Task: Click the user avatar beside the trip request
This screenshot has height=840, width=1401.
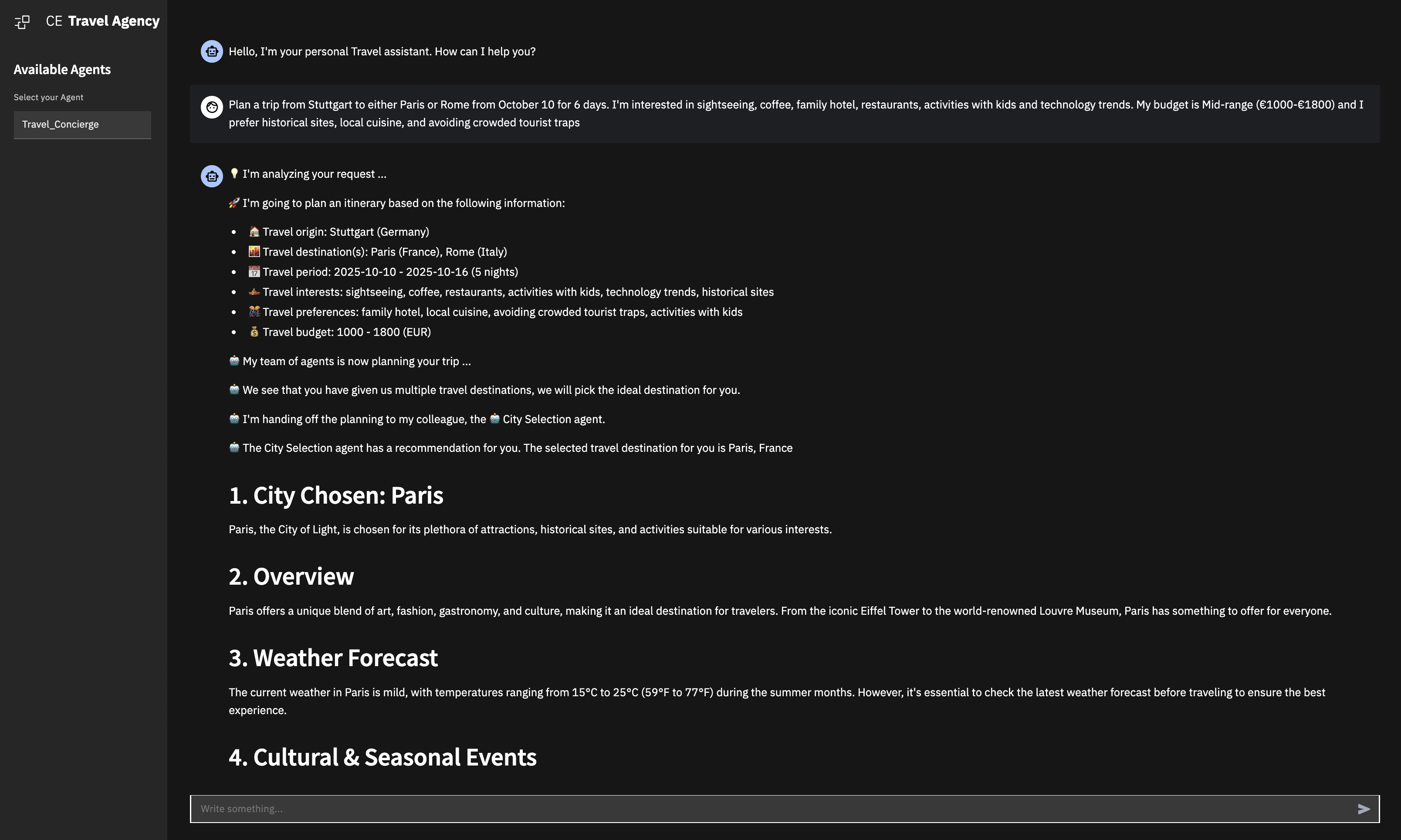Action: [212, 106]
